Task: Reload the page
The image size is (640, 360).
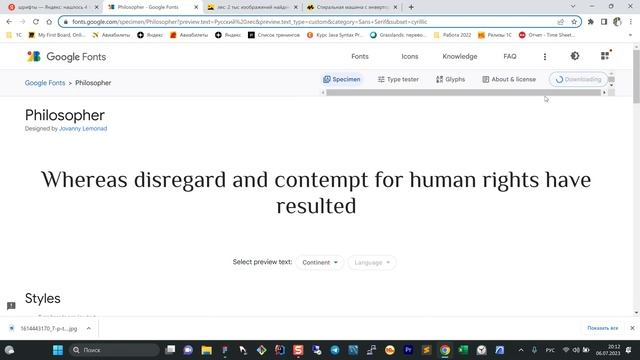Action: coord(36,22)
